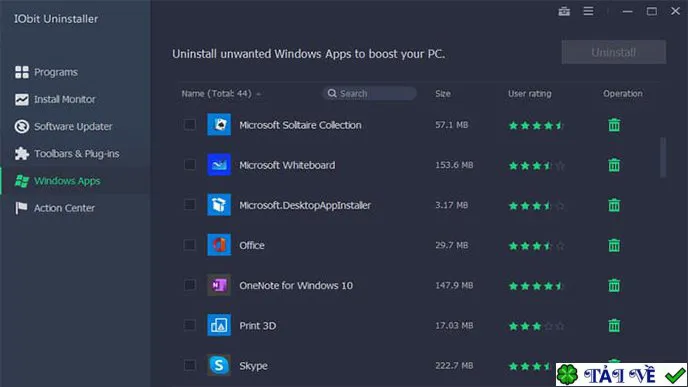The height and width of the screenshot is (387, 688).
Task: Select OneNote for Windows 10 name
Action: coord(296,286)
